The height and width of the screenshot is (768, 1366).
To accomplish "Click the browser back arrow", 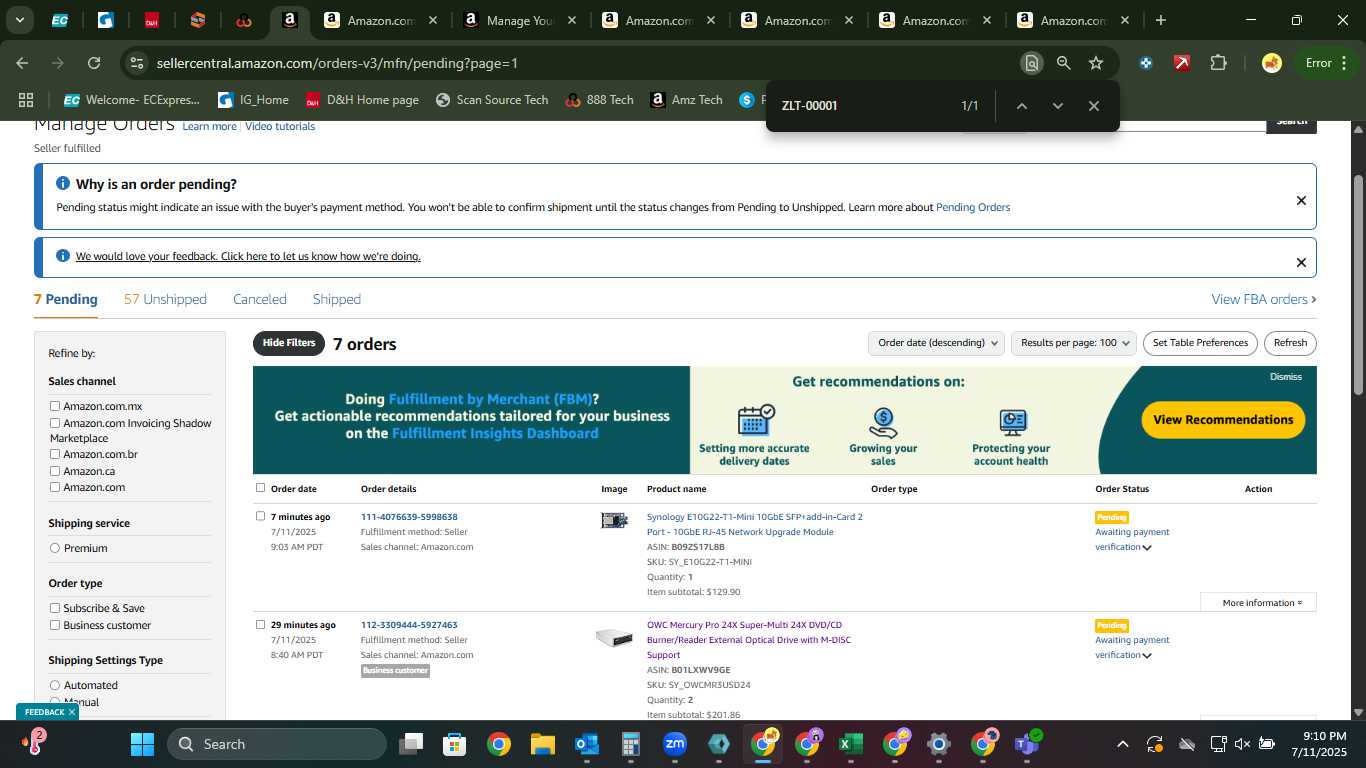I will (23, 63).
